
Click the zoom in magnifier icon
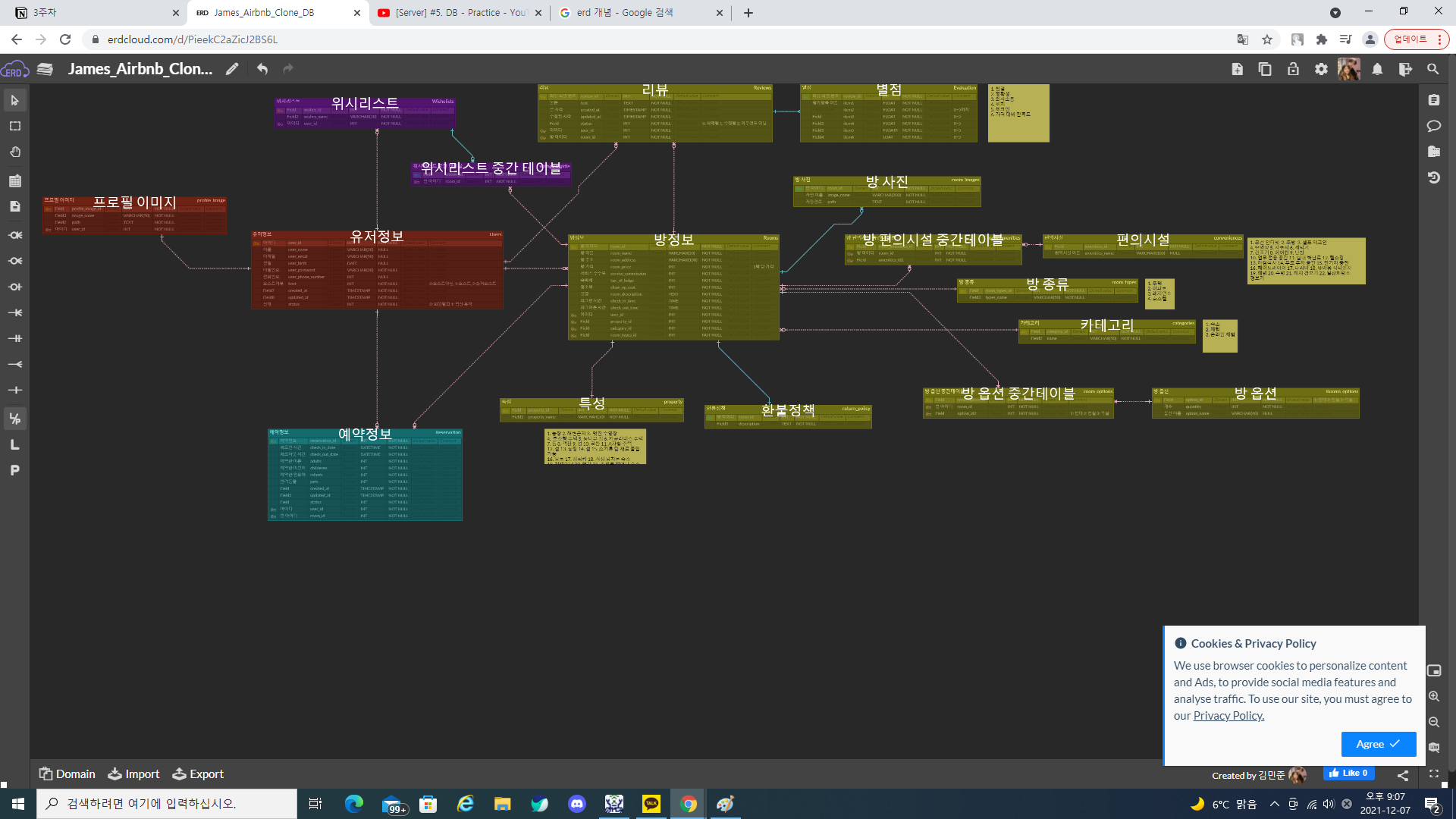pos(1433,696)
